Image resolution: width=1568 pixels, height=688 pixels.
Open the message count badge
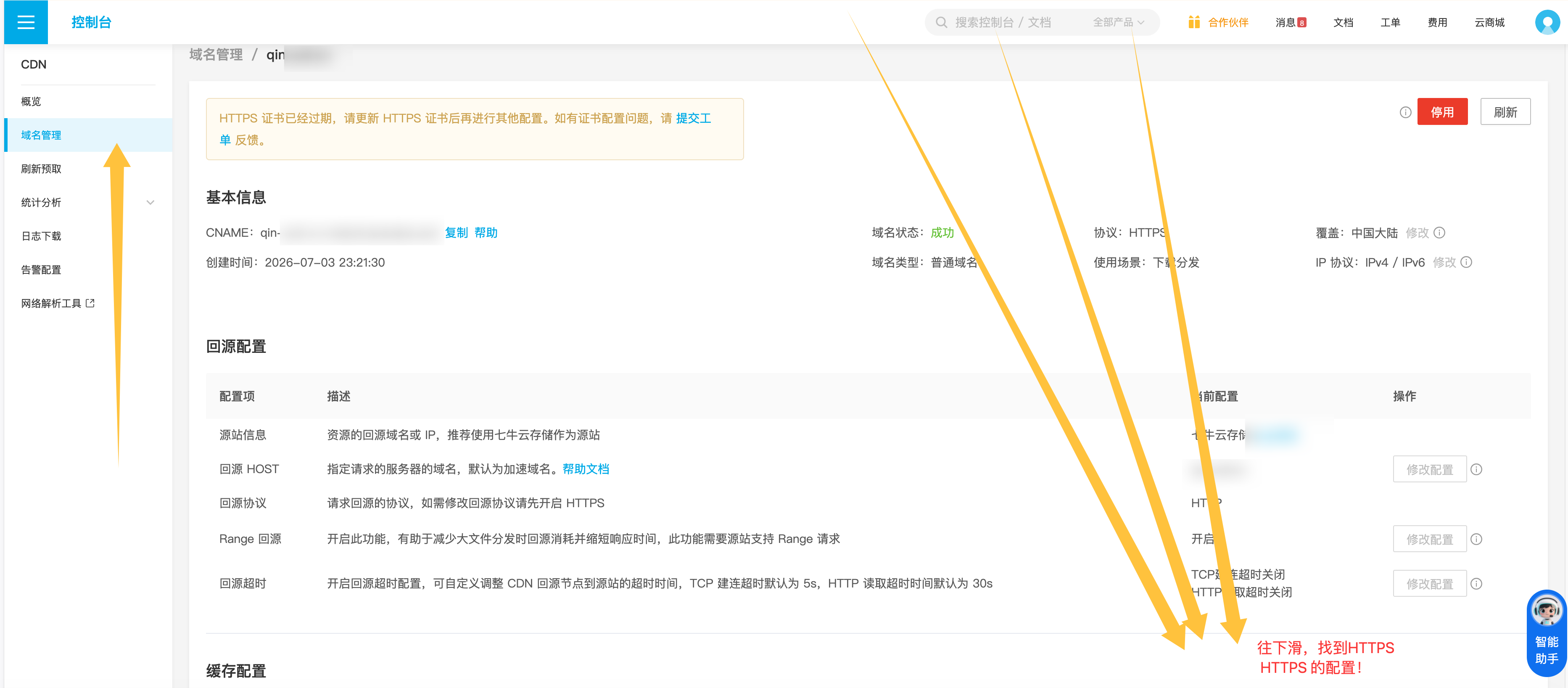coord(1301,23)
